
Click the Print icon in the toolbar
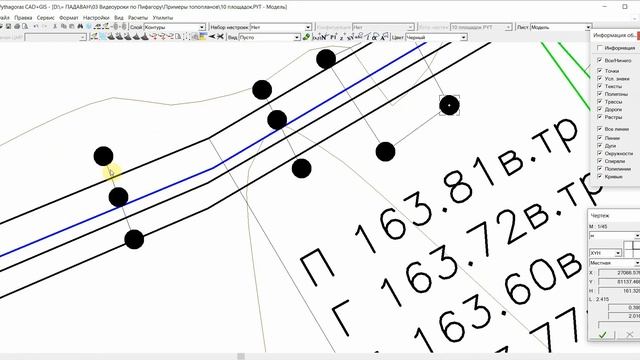coord(17,27)
